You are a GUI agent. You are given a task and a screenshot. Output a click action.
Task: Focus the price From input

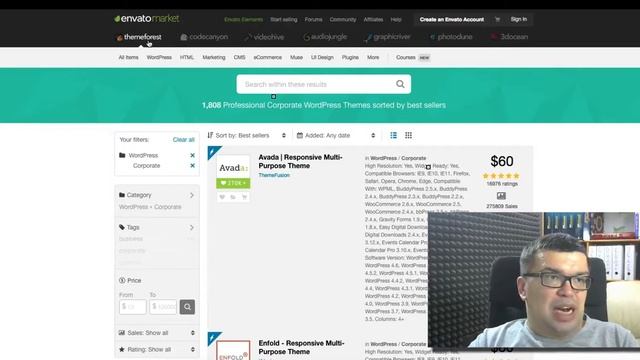(x=133, y=307)
